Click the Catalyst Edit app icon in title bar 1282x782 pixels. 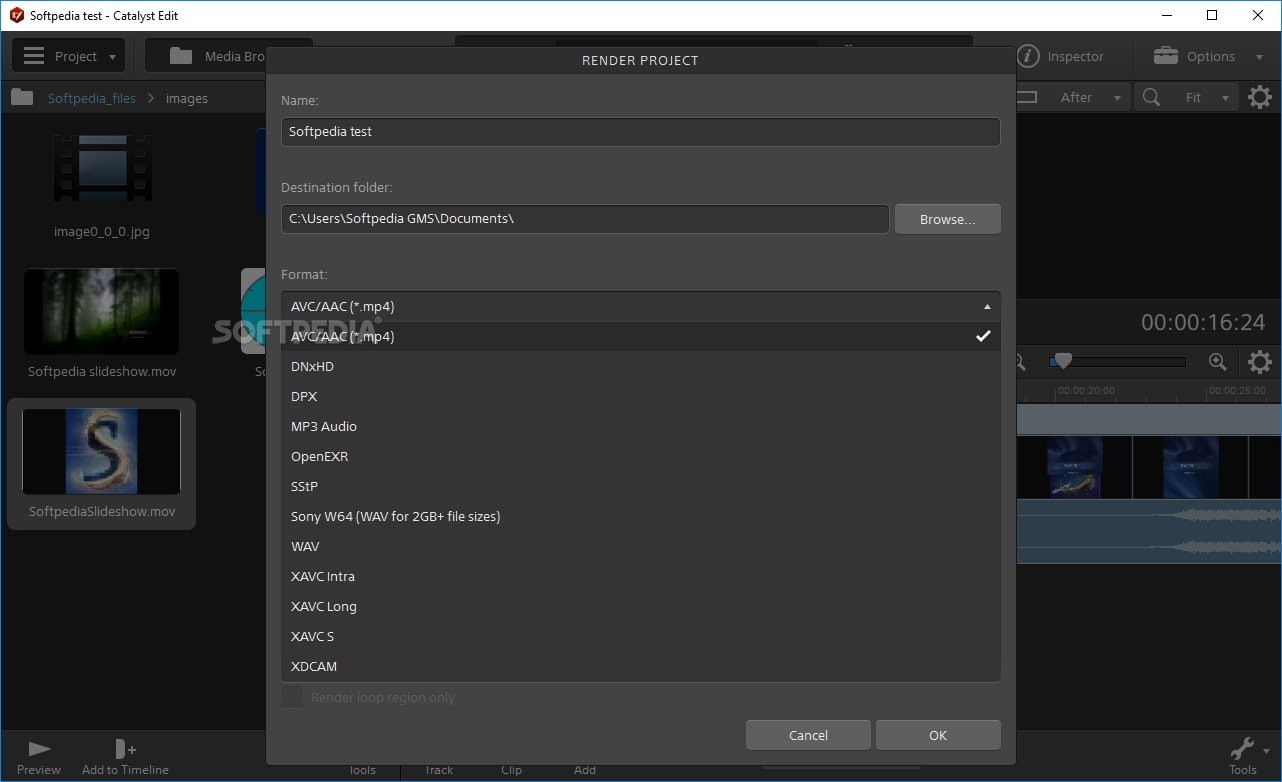pyautogui.click(x=15, y=15)
